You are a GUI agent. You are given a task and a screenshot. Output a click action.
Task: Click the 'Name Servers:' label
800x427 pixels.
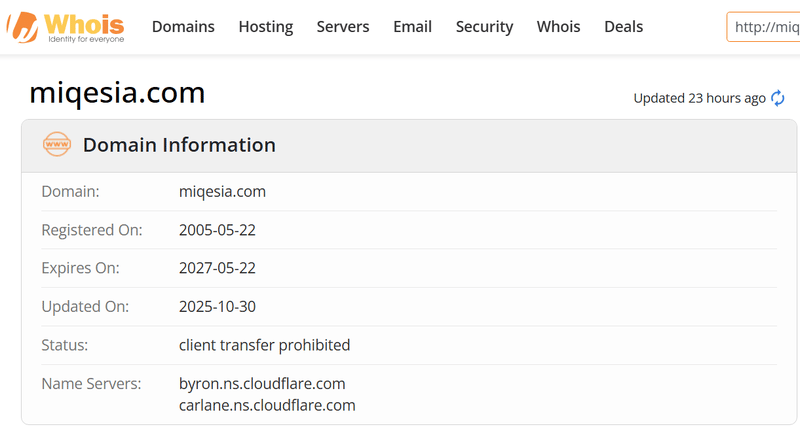coord(91,384)
